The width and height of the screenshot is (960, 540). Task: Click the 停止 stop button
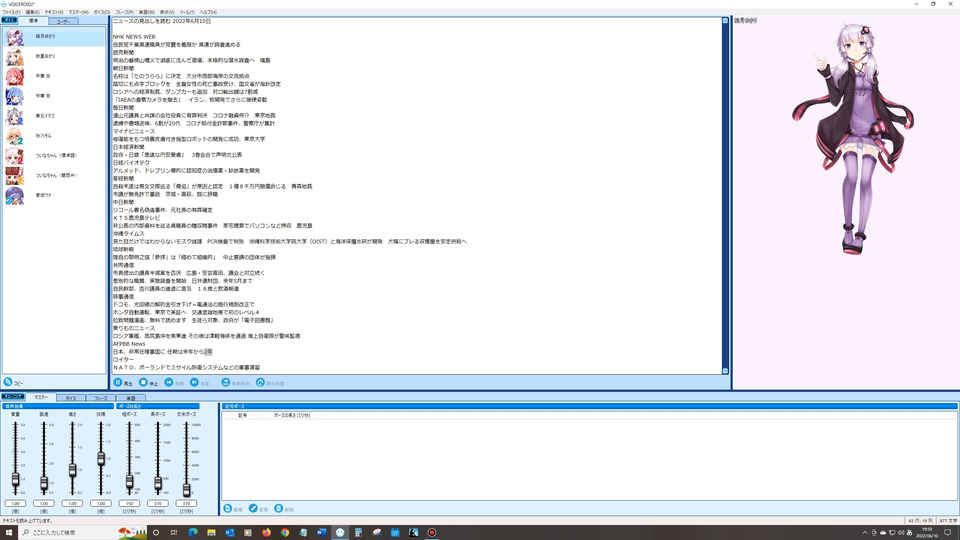(148, 383)
